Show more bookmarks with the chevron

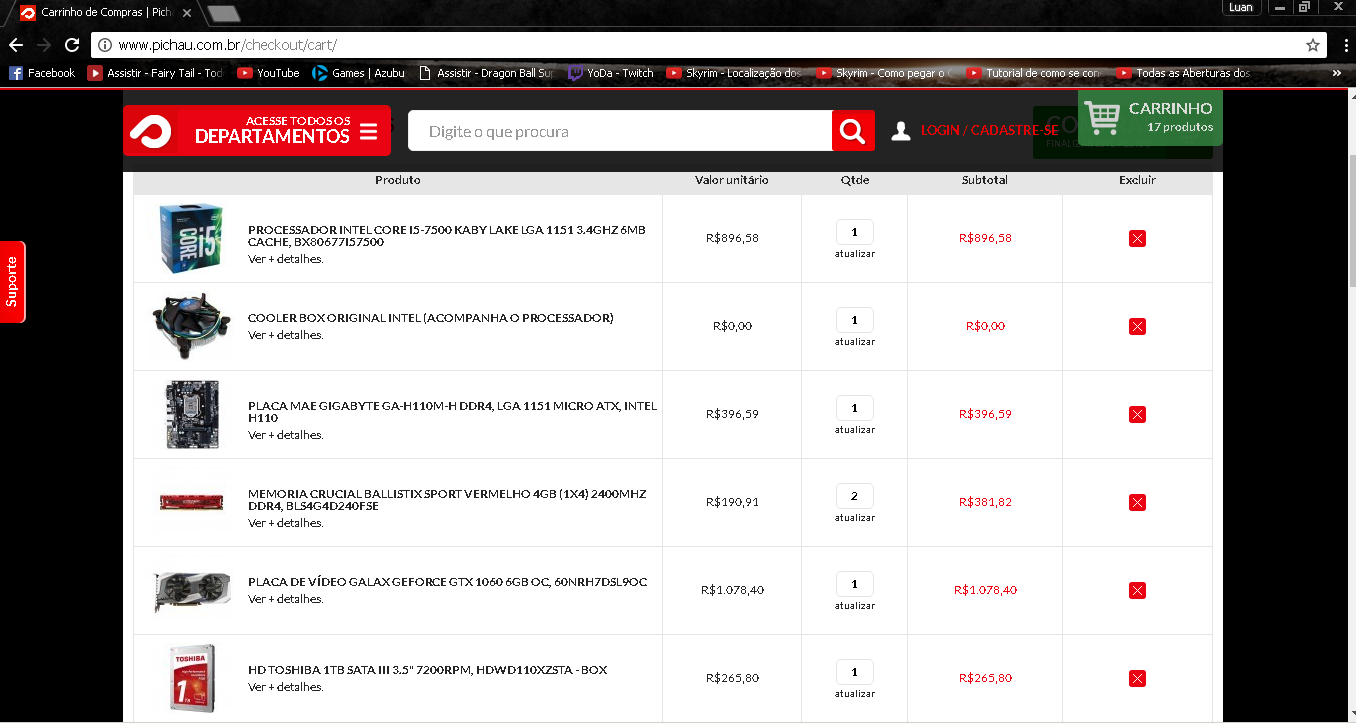[1337, 73]
